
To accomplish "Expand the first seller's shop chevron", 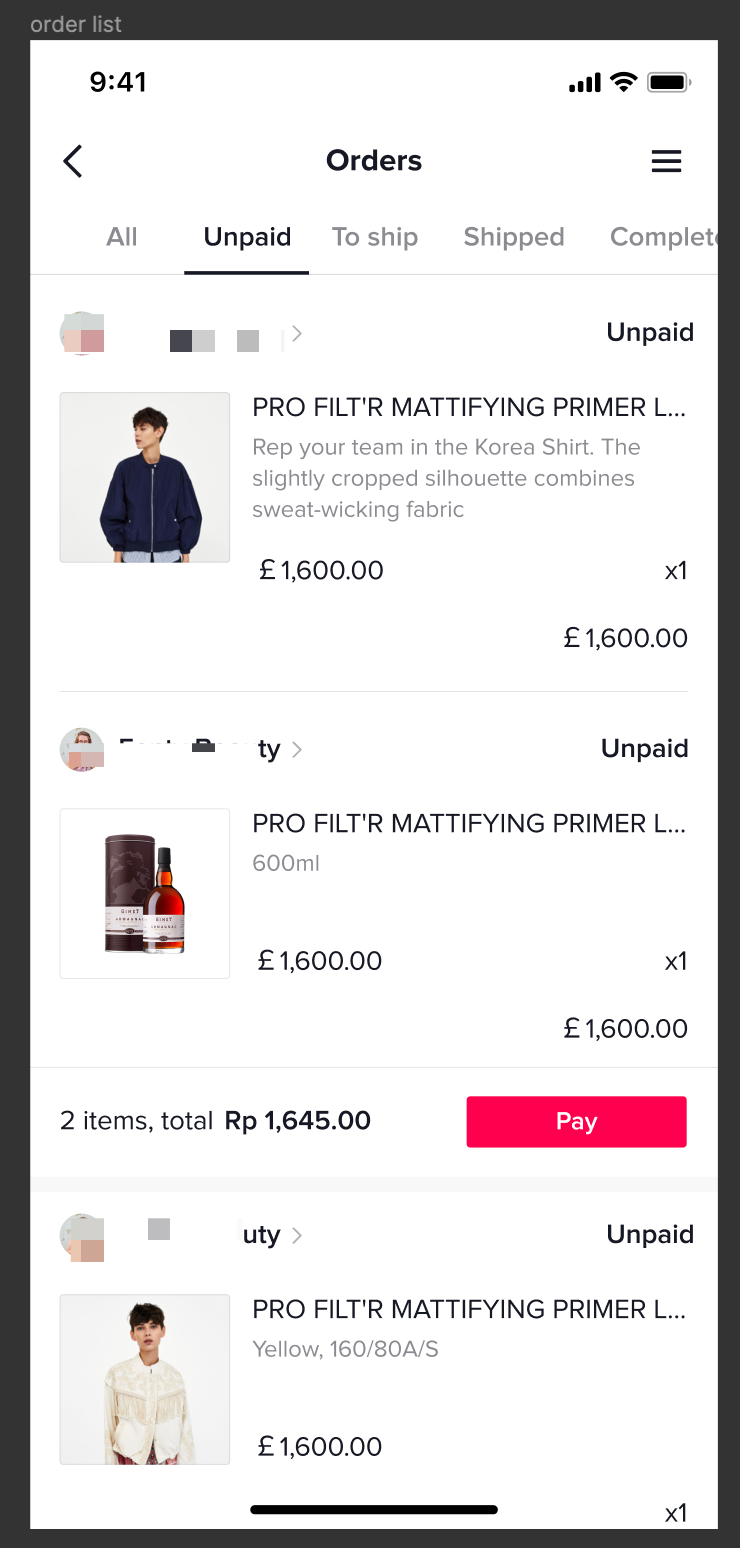I will click(x=297, y=333).
